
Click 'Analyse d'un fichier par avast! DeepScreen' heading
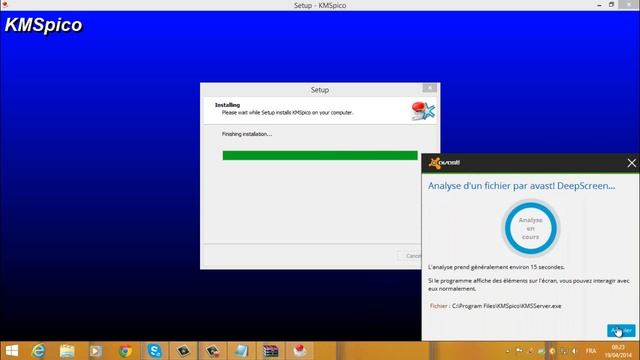[x=522, y=186]
